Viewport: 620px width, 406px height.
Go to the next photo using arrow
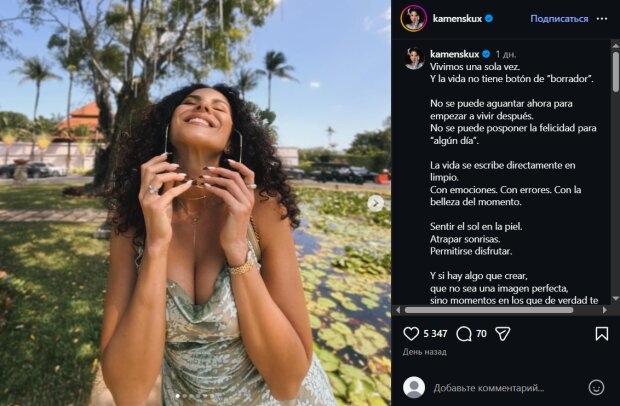[x=376, y=203]
